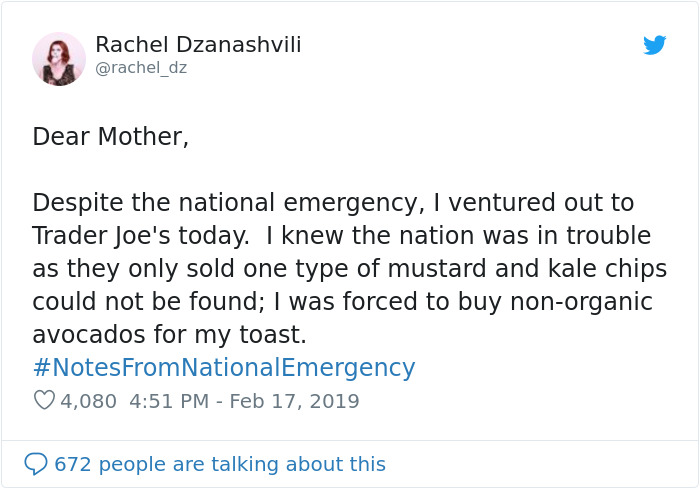Image resolution: width=700 pixels, height=489 pixels.
Task: Click the reply speech bubble icon
Action: click(x=36, y=464)
